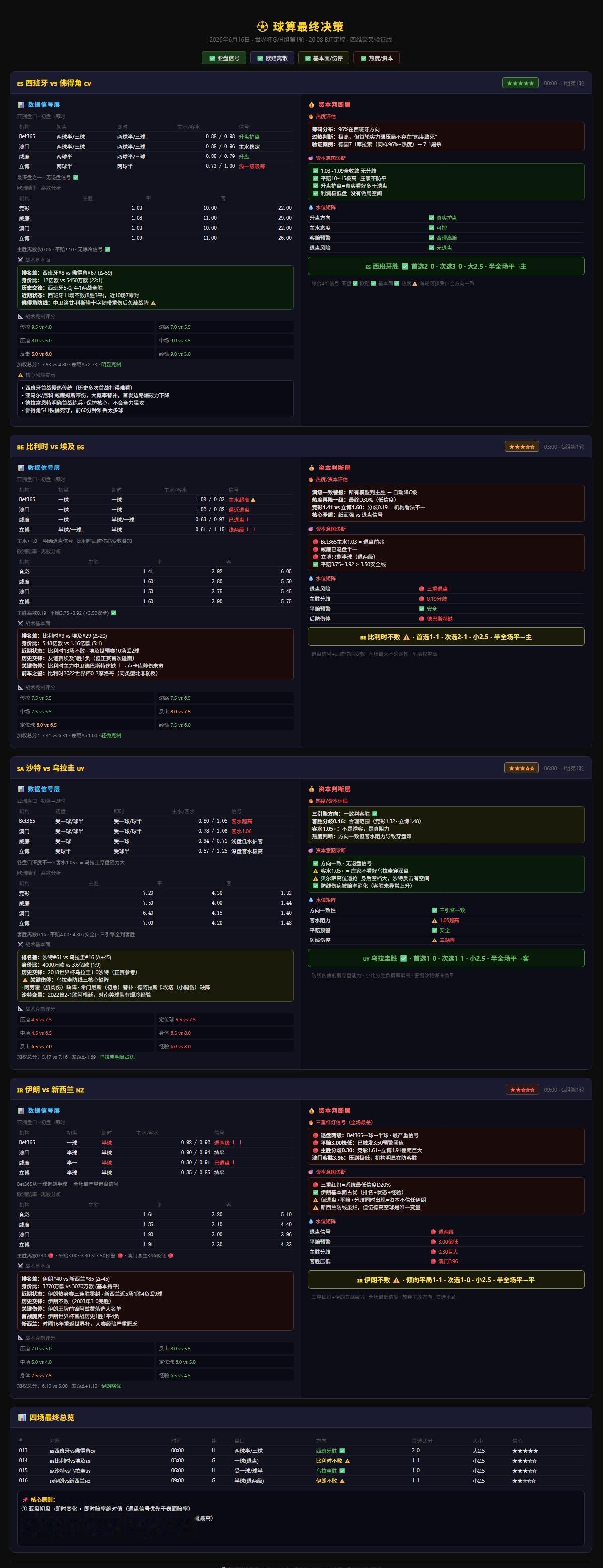Click the crossed swords icon in 沙特 战术基本面

tap(20, 944)
